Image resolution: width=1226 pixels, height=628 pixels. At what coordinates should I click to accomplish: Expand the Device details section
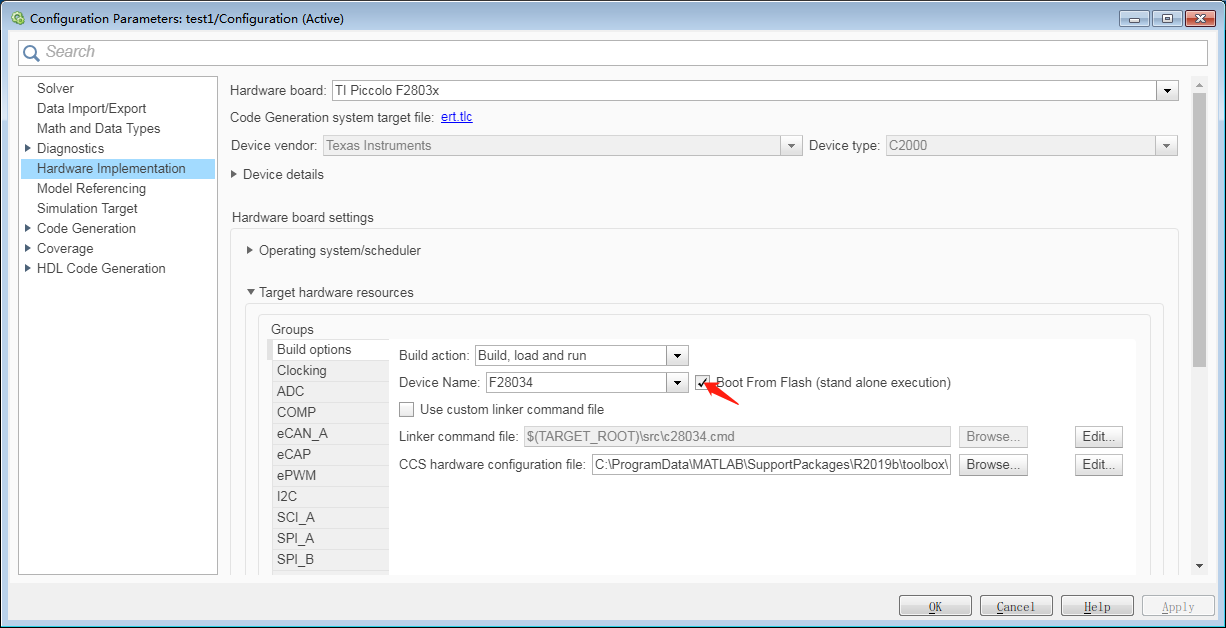click(235, 174)
